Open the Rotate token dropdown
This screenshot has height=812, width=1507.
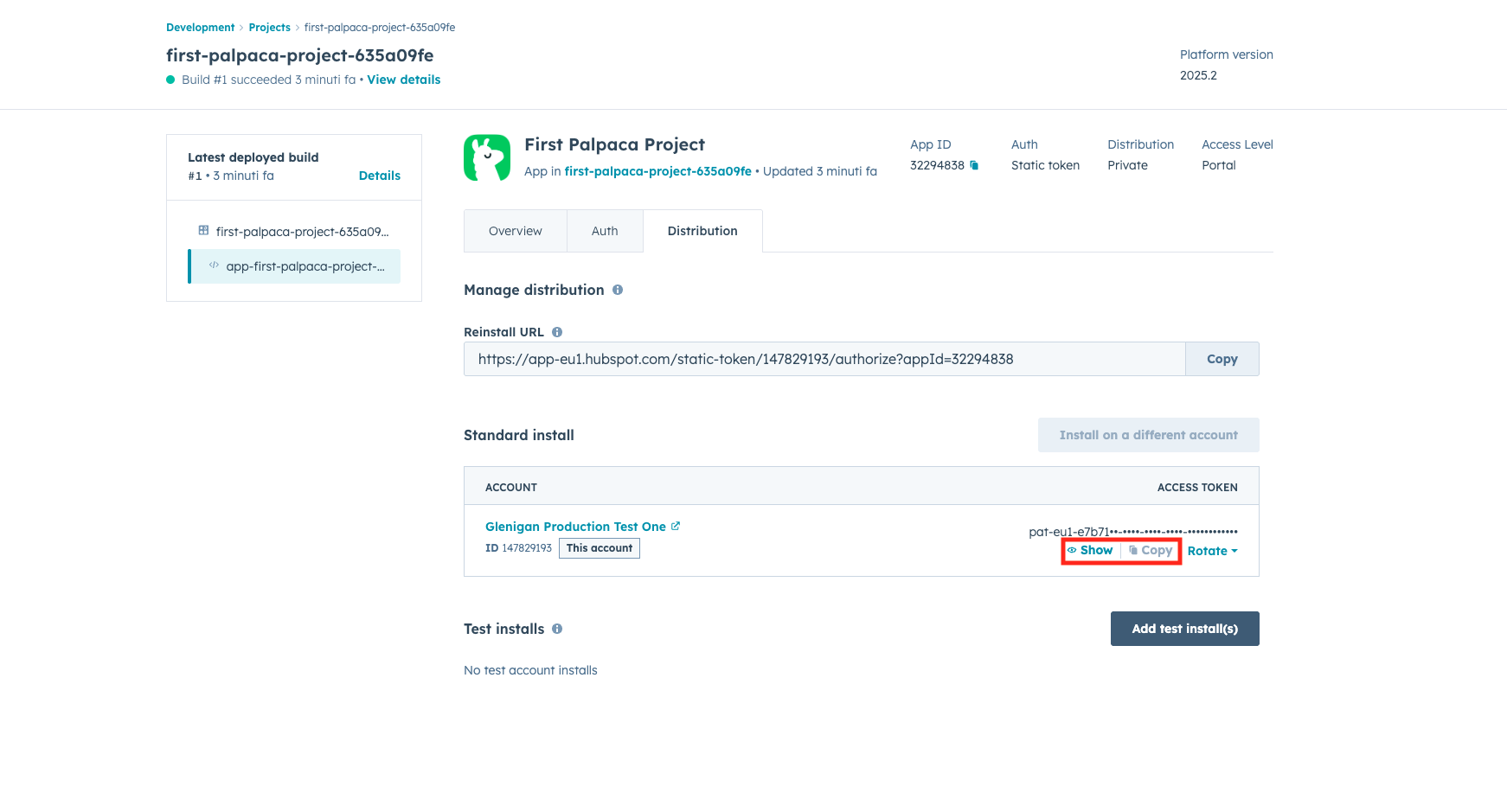point(1211,550)
